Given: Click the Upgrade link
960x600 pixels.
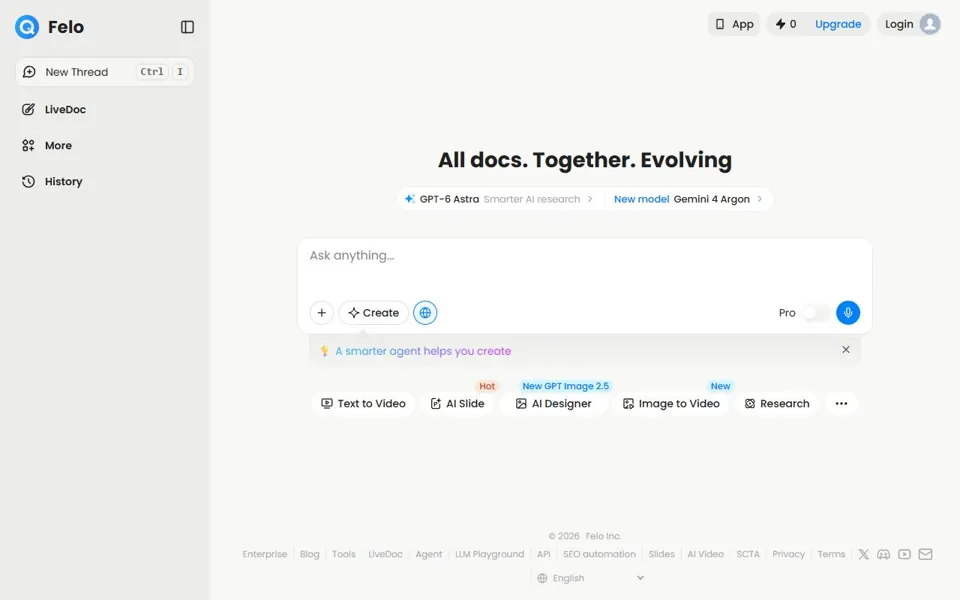Looking at the screenshot, I should pyautogui.click(x=838, y=24).
